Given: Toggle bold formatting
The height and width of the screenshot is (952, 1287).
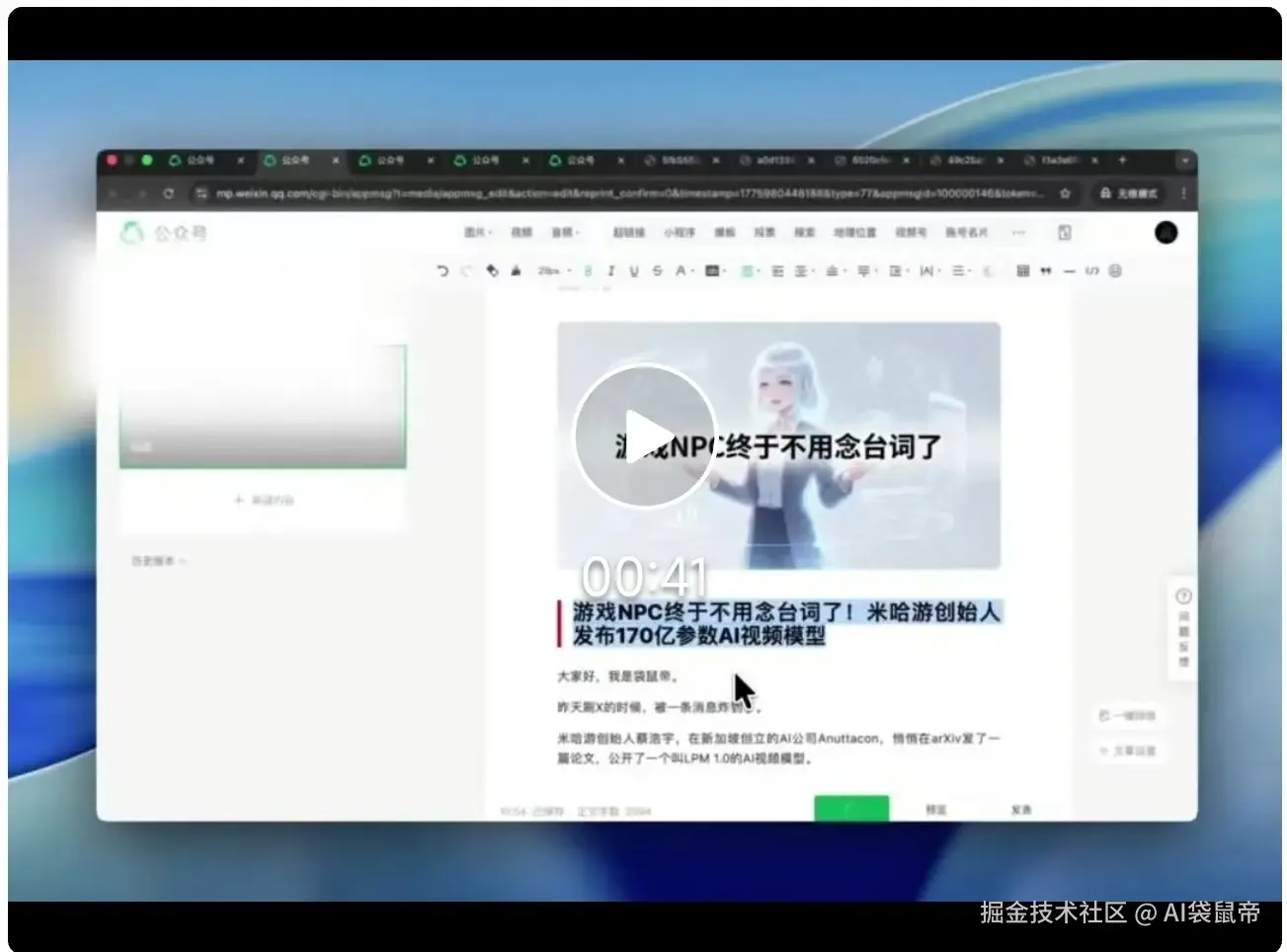Looking at the screenshot, I should coord(588,271).
